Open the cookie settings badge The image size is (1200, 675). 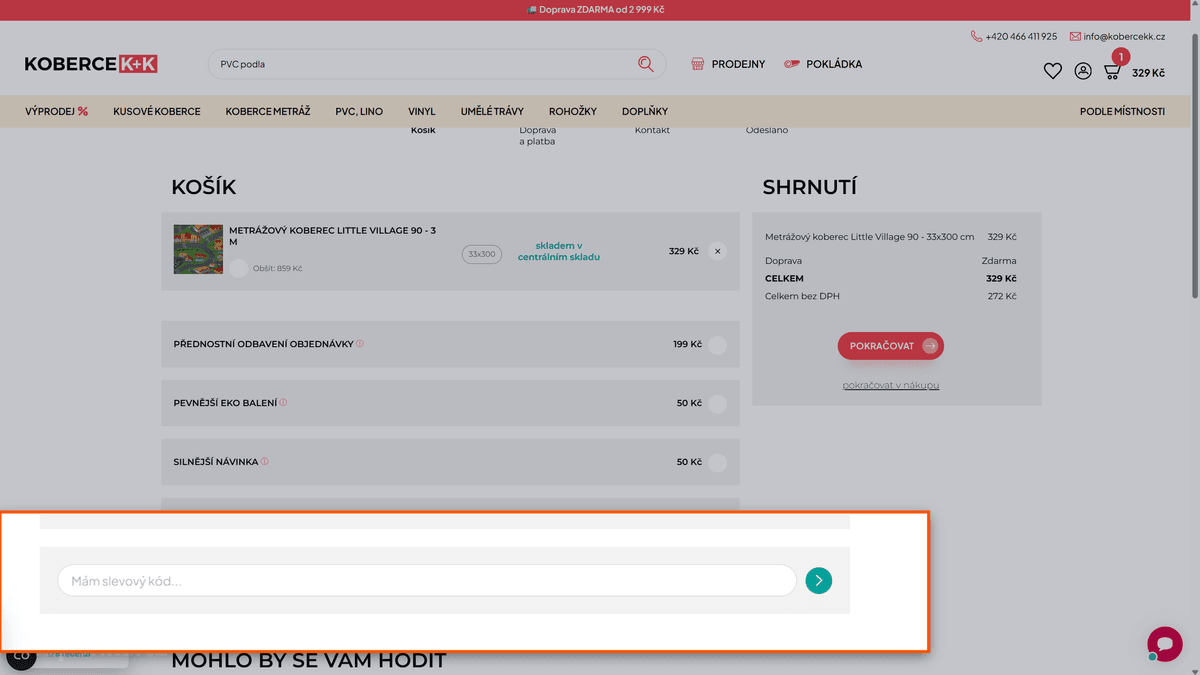[x=21, y=656]
